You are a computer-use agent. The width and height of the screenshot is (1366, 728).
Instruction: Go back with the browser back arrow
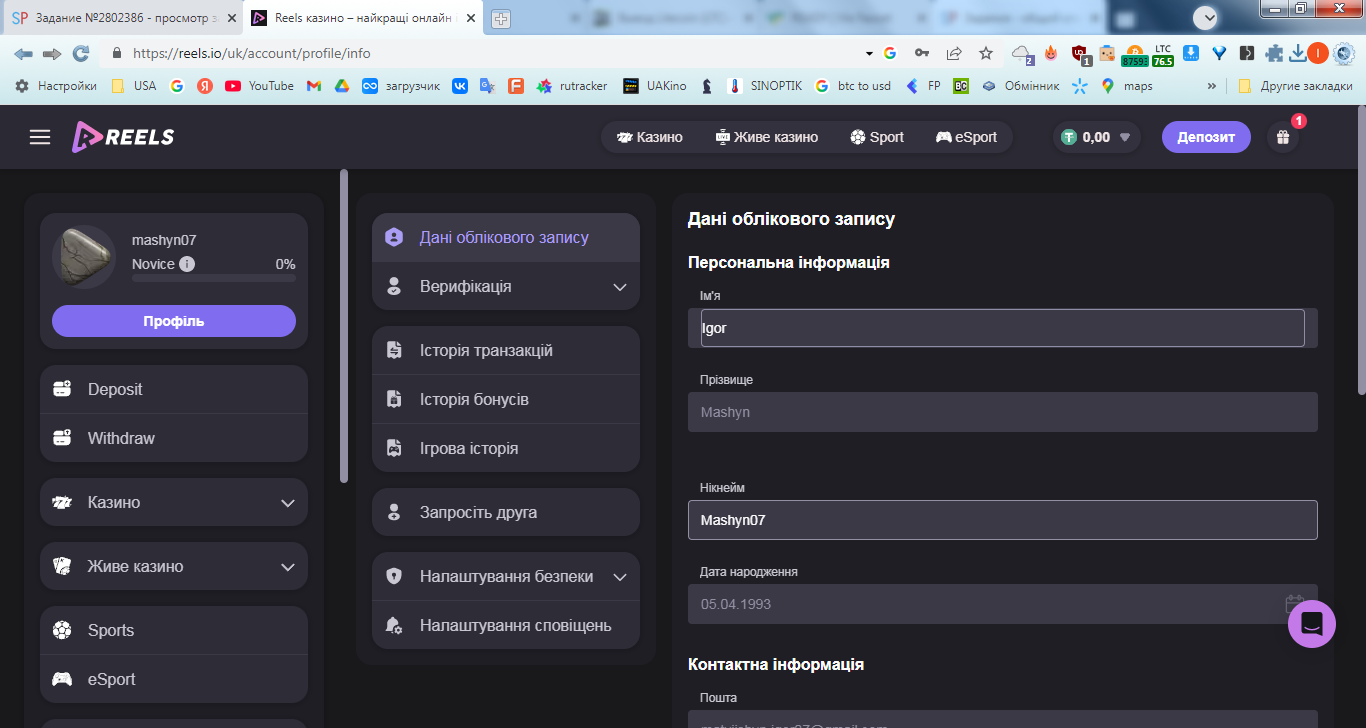(23, 53)
